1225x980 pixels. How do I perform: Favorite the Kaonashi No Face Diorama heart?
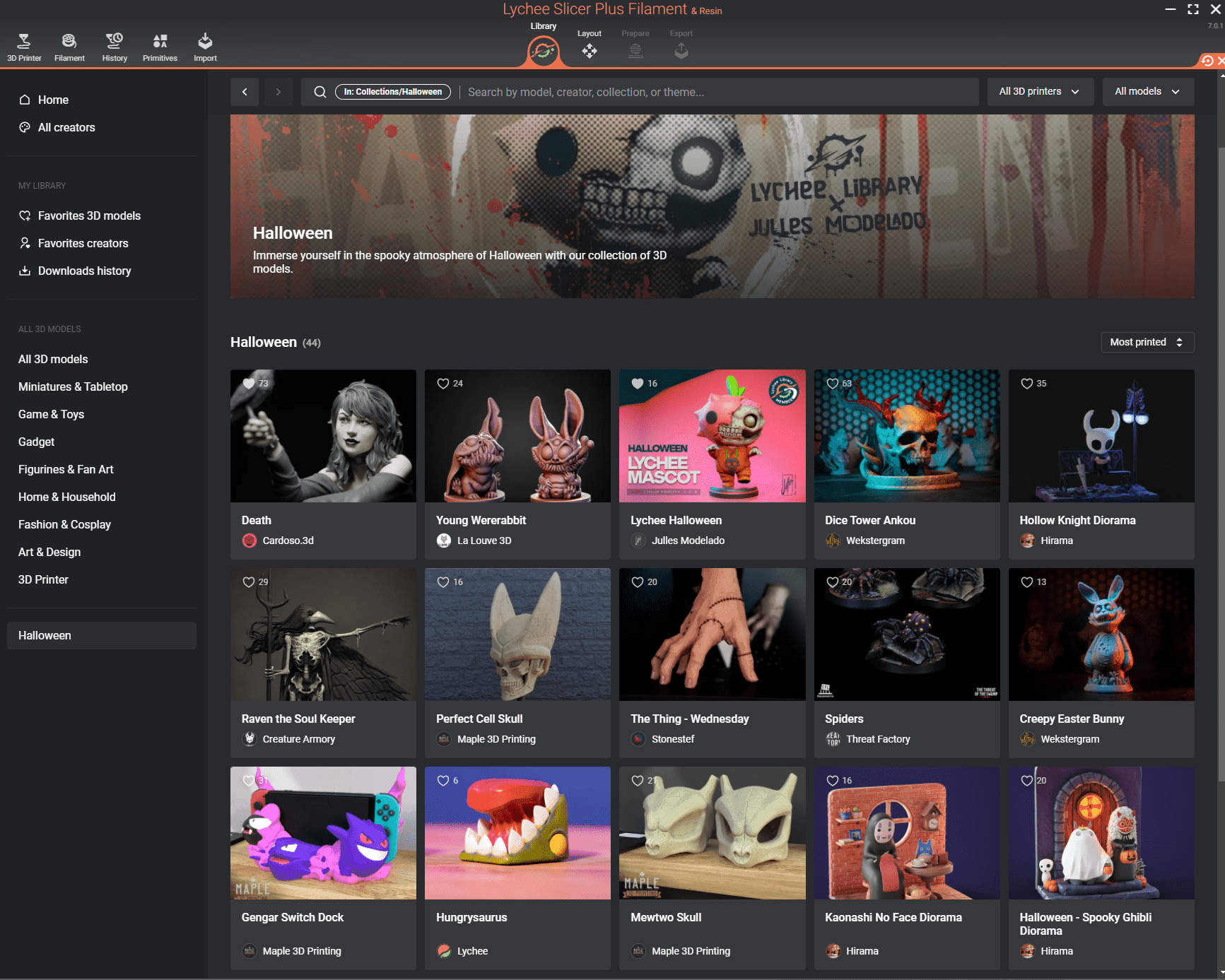point(833,781)
